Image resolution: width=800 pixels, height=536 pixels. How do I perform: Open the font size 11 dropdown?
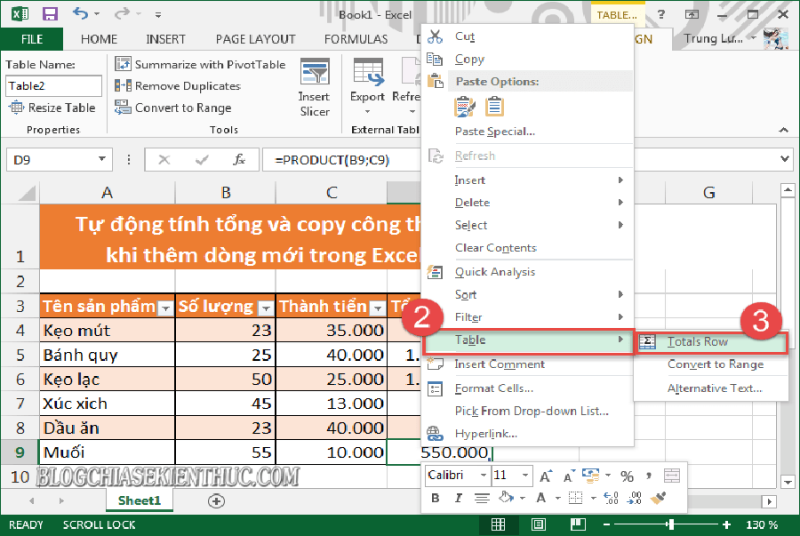[525, 475]
